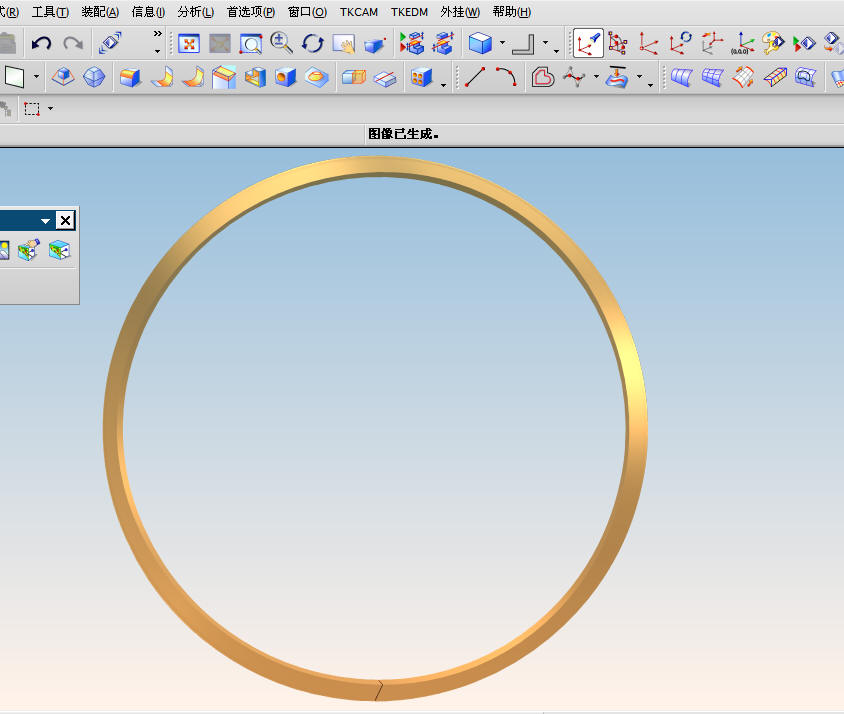This screenshot has width=844, height=714.
Task: Click the orange ellipse on surface icon
Action: (316, 77)
